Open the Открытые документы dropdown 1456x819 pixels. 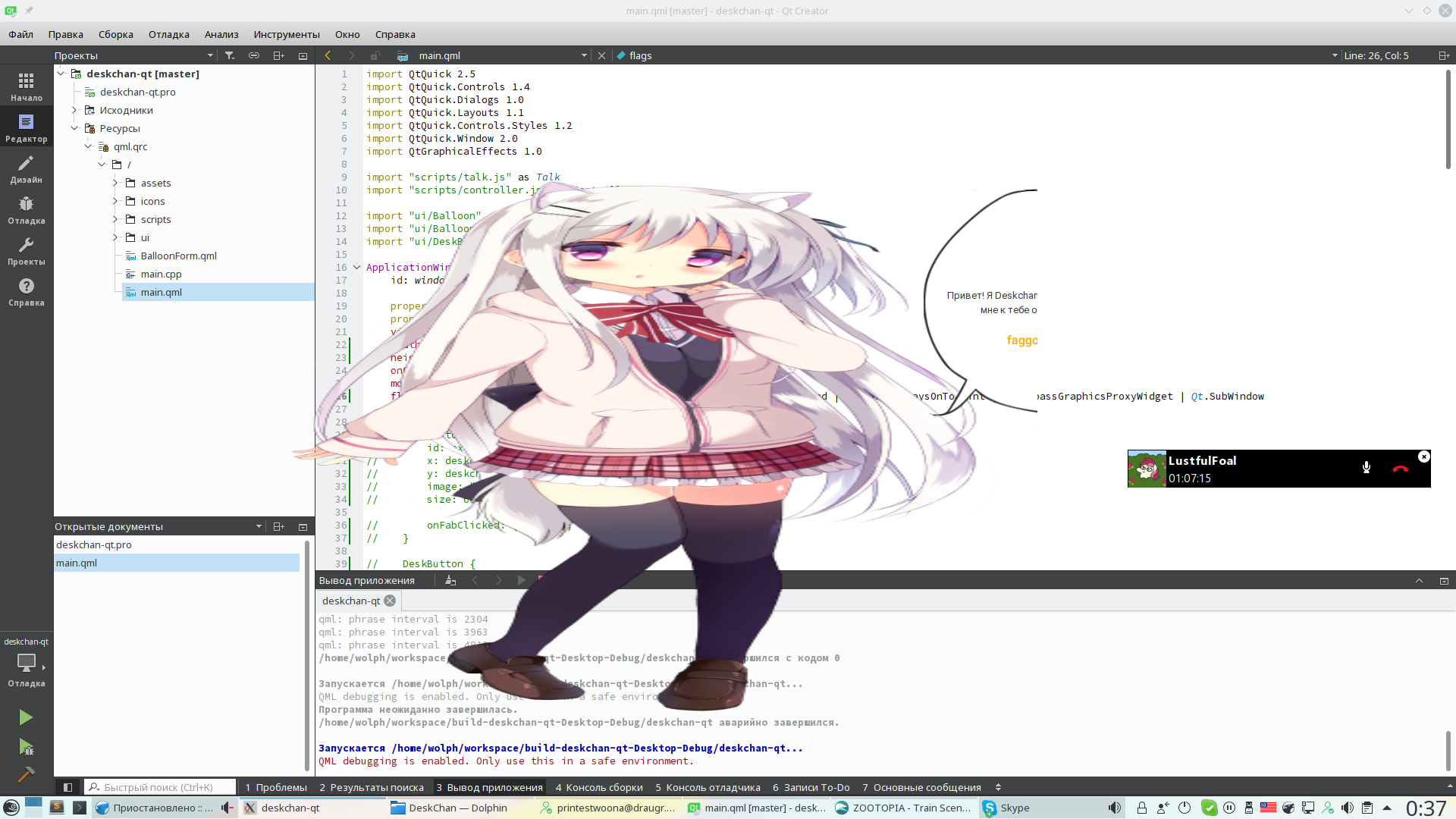click(259, 526)
